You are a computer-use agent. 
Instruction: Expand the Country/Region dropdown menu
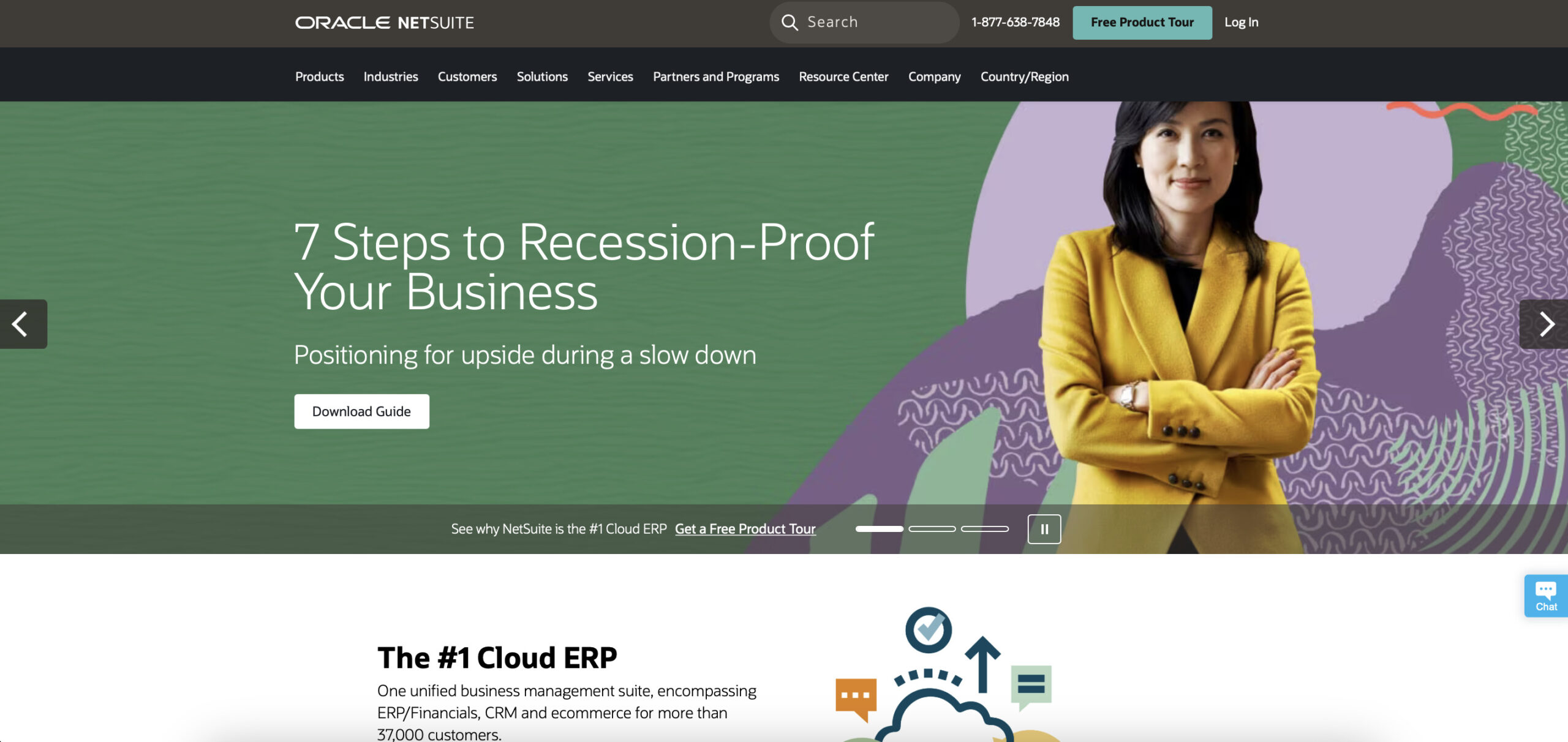[1024, 76]
